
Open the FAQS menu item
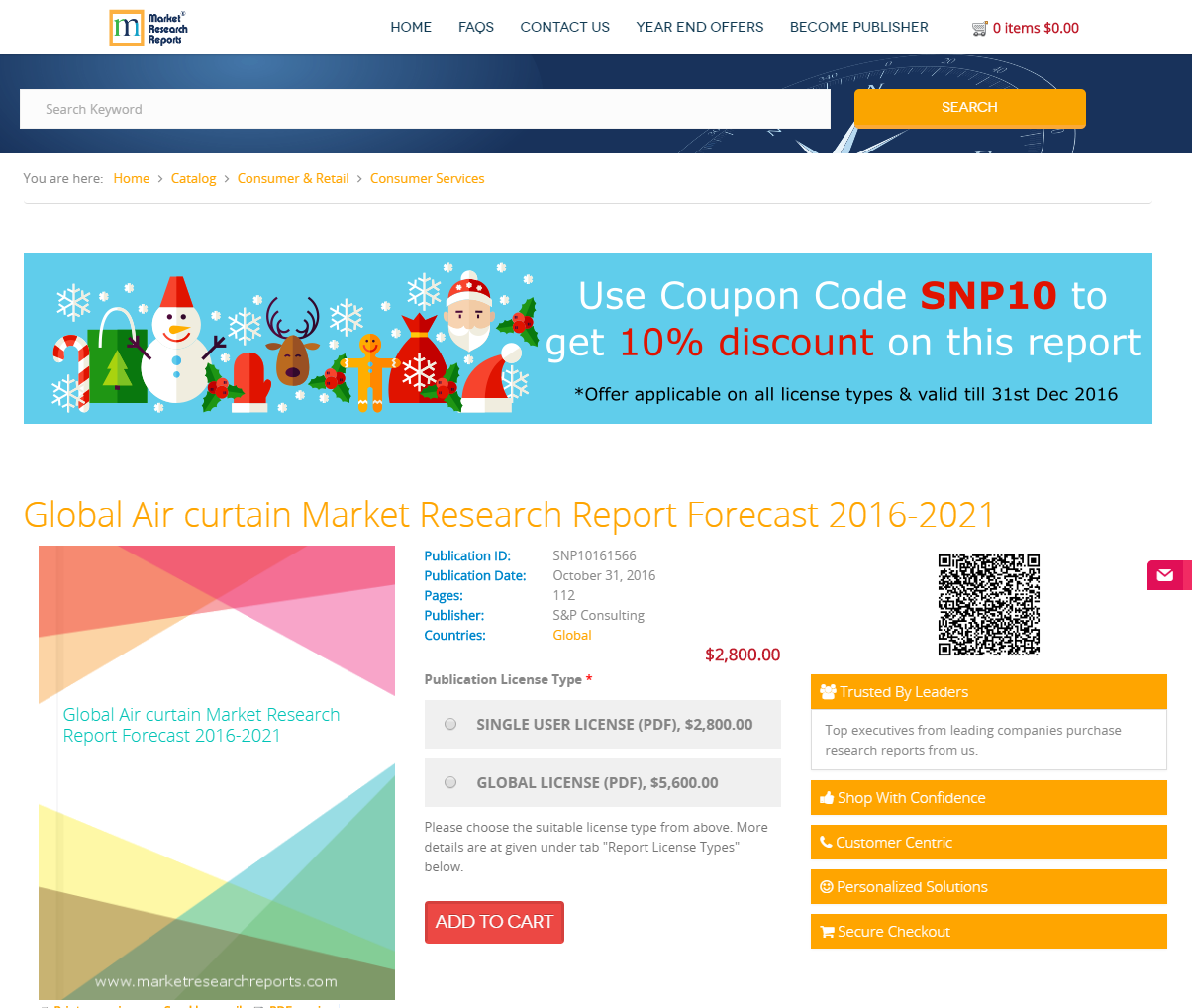pyautogui.click(x=476, y=27)
